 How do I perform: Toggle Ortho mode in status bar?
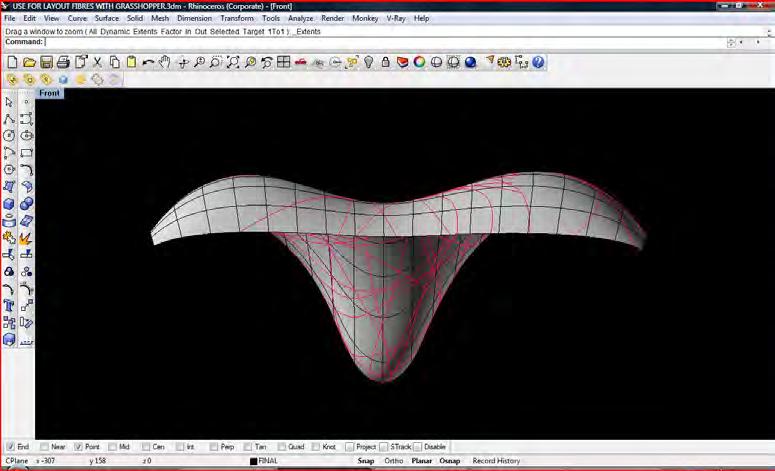pyautogui.click(x=393, y=461)
